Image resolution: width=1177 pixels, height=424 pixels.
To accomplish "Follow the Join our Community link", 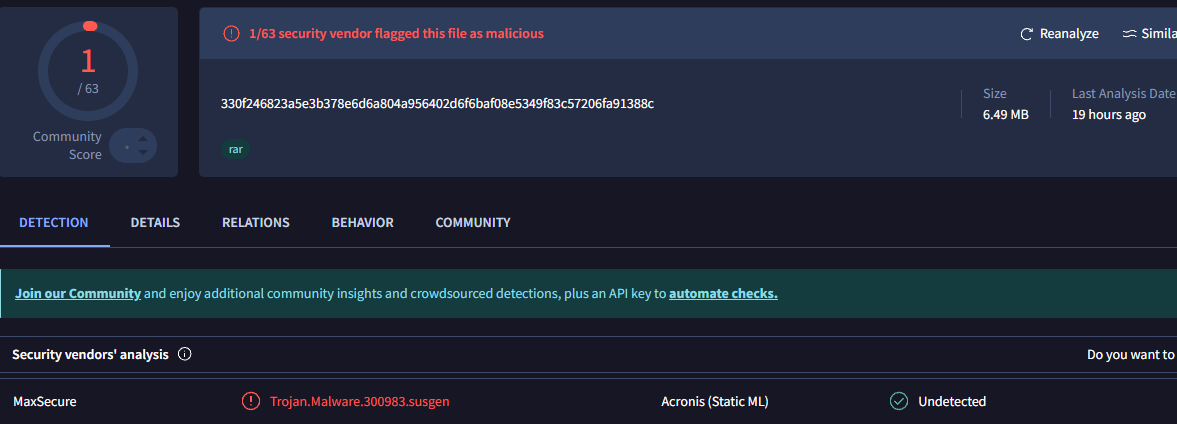I will (x=77, y=294).
